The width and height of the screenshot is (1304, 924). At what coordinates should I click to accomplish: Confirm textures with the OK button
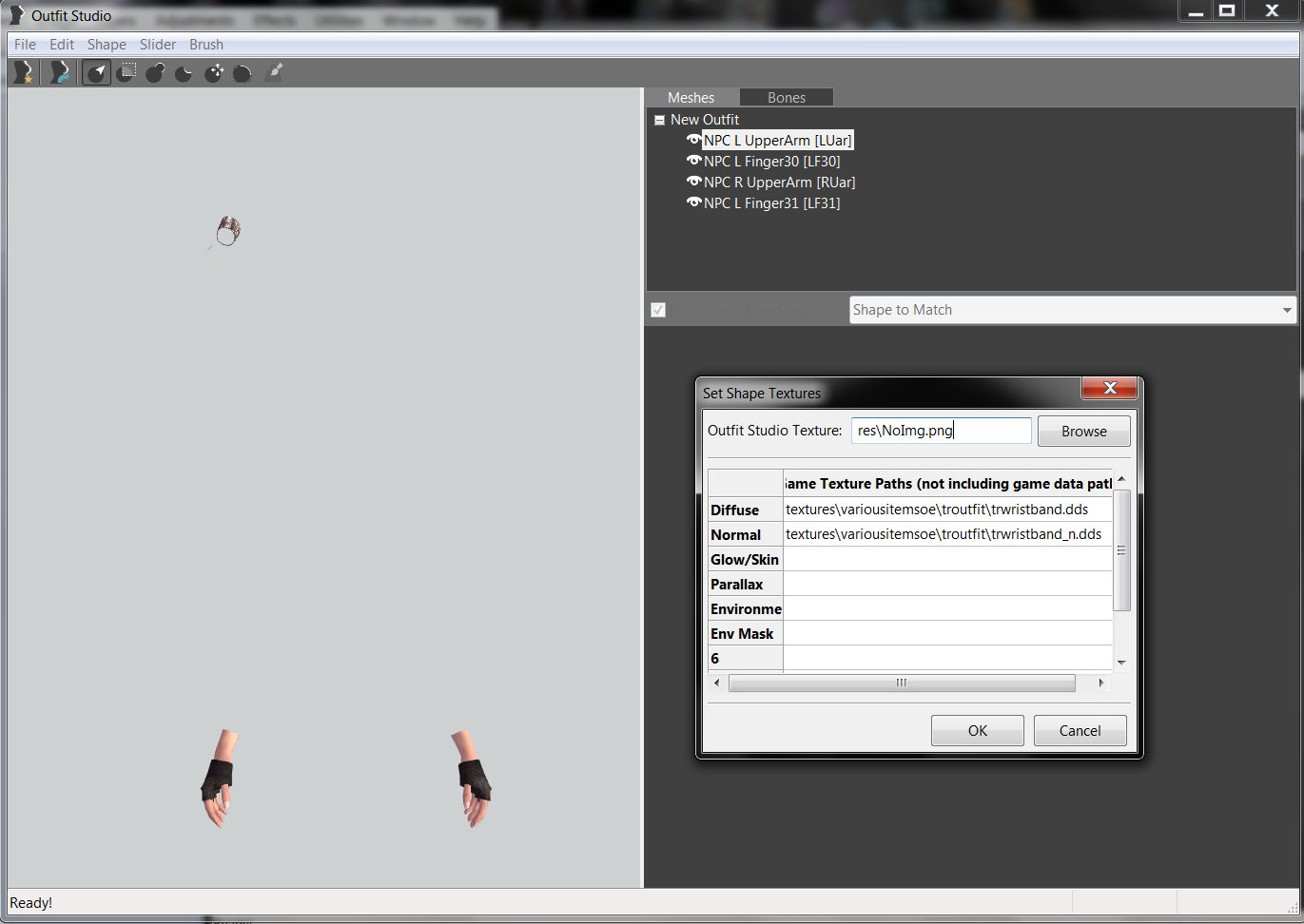[x=977, y=730]
